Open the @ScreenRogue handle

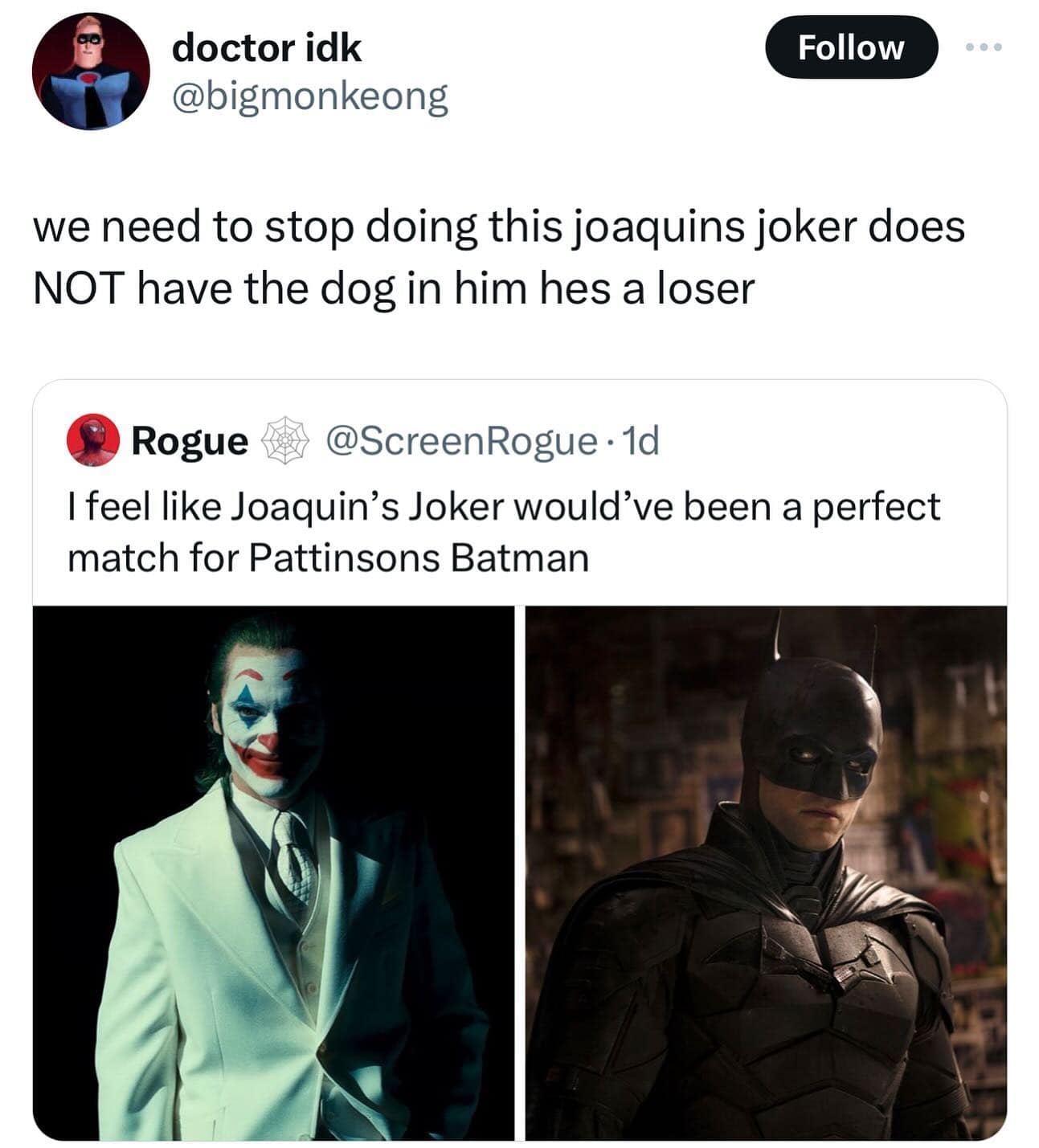(x=462, y=440)
